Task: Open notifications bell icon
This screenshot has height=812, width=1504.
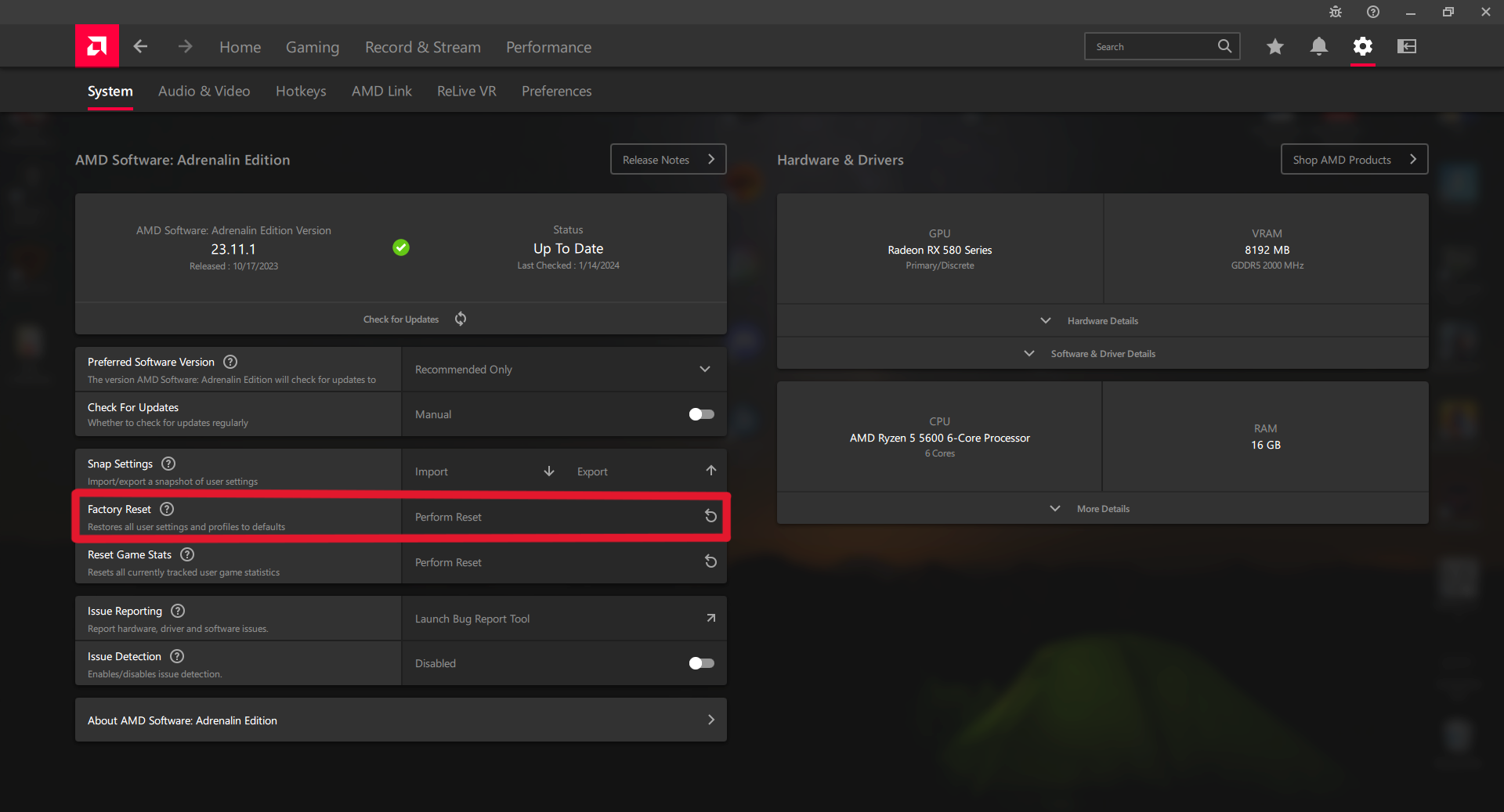Action: tap(1319, 46)
